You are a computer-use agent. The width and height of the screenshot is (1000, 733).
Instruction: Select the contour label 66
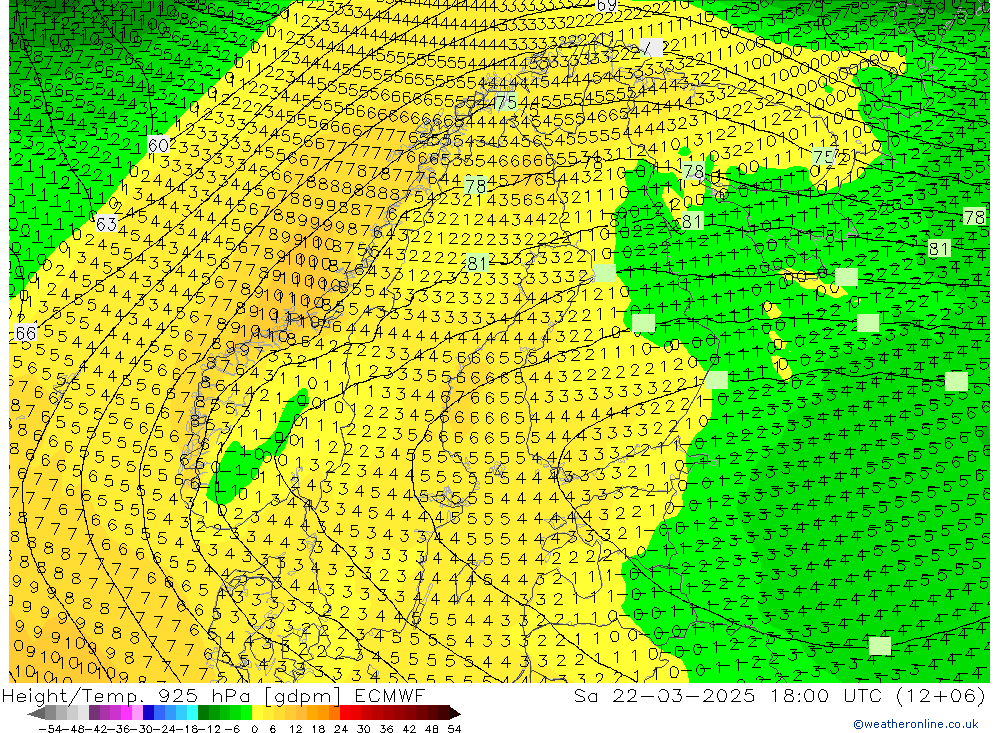tap(26, 333)
